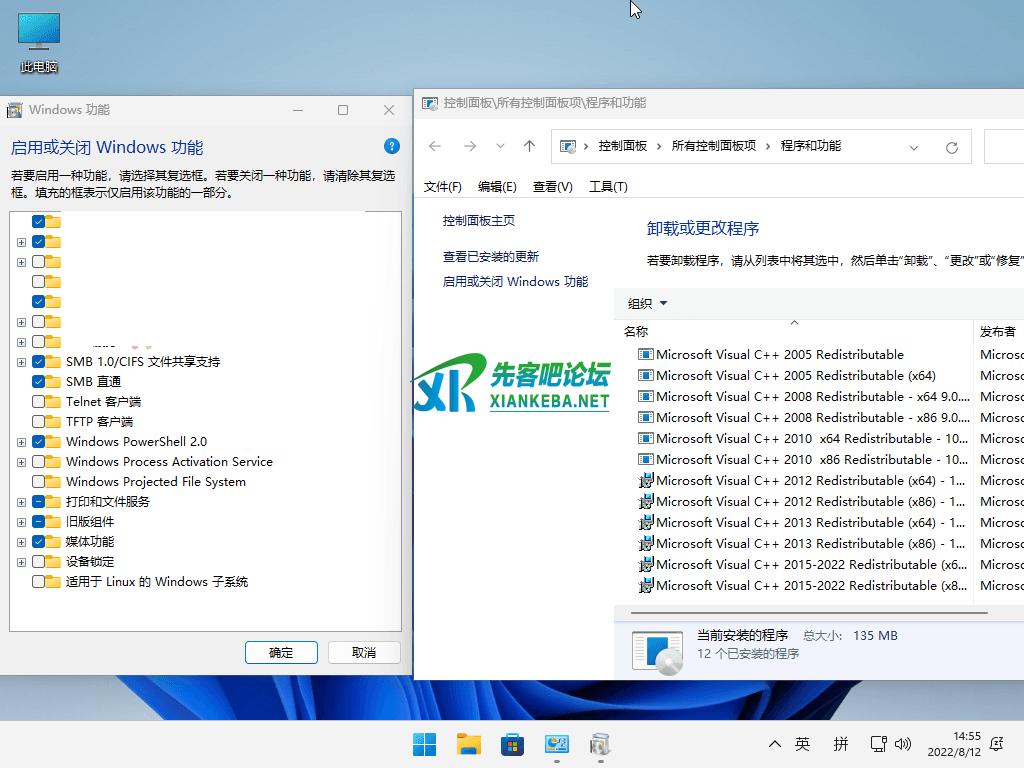
Task: Click the volume icon in system tray
Action: [903, 744]
